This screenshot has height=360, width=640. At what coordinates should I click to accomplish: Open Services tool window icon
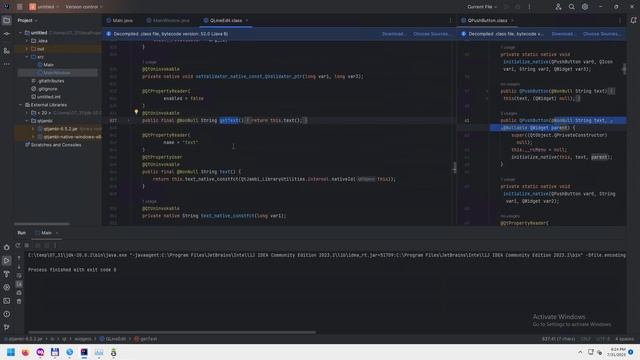pos(7,287)
